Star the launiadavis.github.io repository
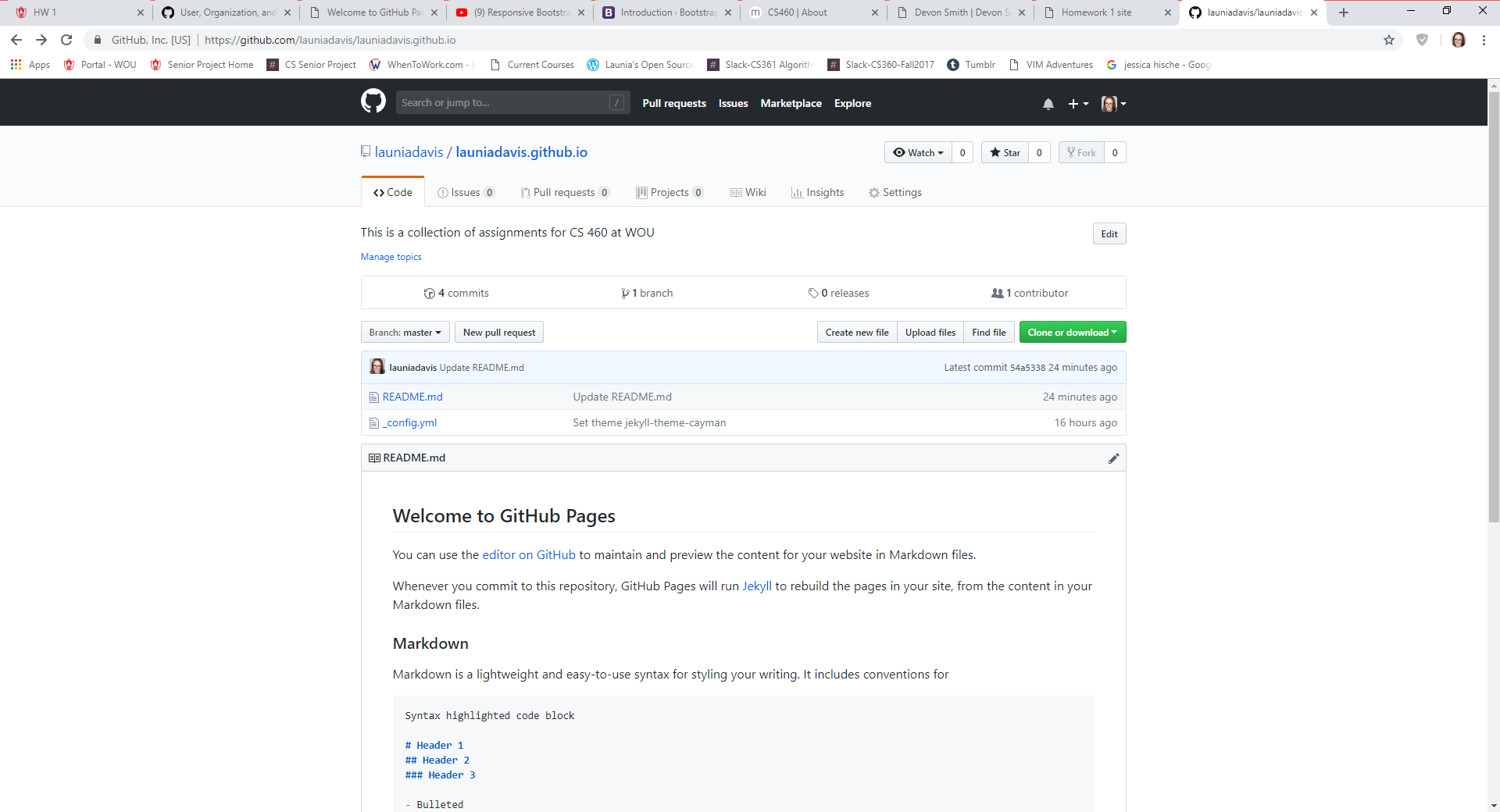 [1005, 153]
